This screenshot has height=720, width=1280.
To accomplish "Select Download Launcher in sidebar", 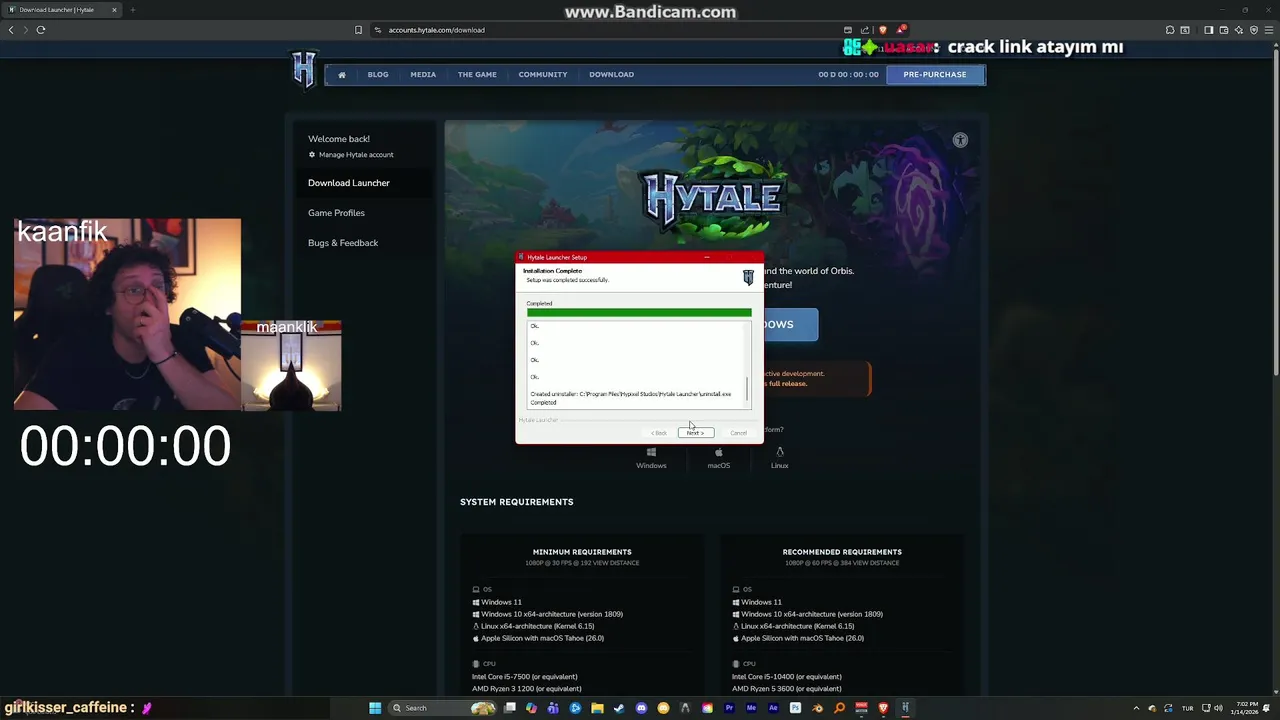I will (349, 183).
